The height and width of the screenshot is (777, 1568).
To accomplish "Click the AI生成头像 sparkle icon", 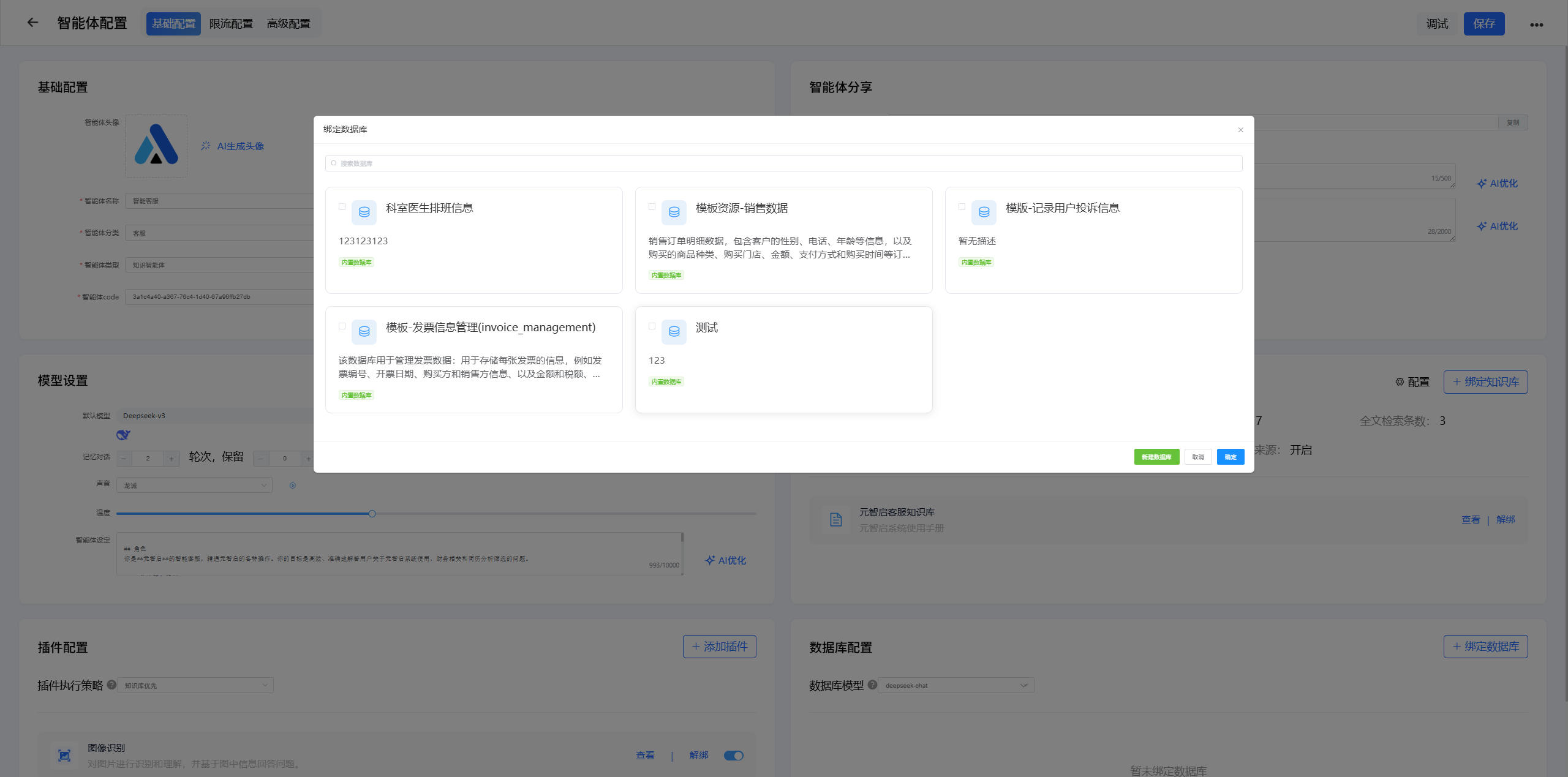I will pyautogui.click(x=206, y=146).
